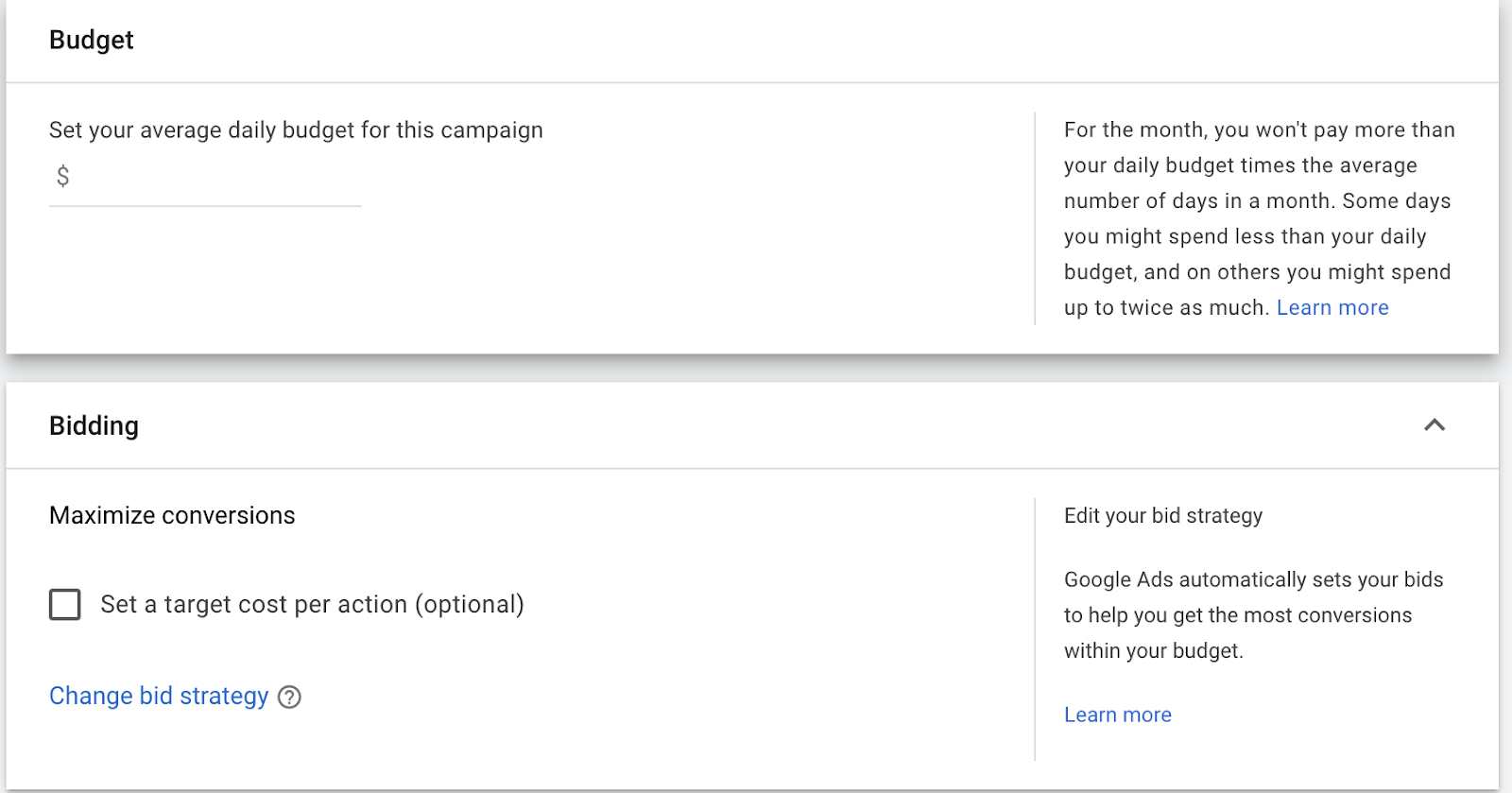The image size is (1512, 793).
Task: Open Change bid strategy
Action: 158,696
